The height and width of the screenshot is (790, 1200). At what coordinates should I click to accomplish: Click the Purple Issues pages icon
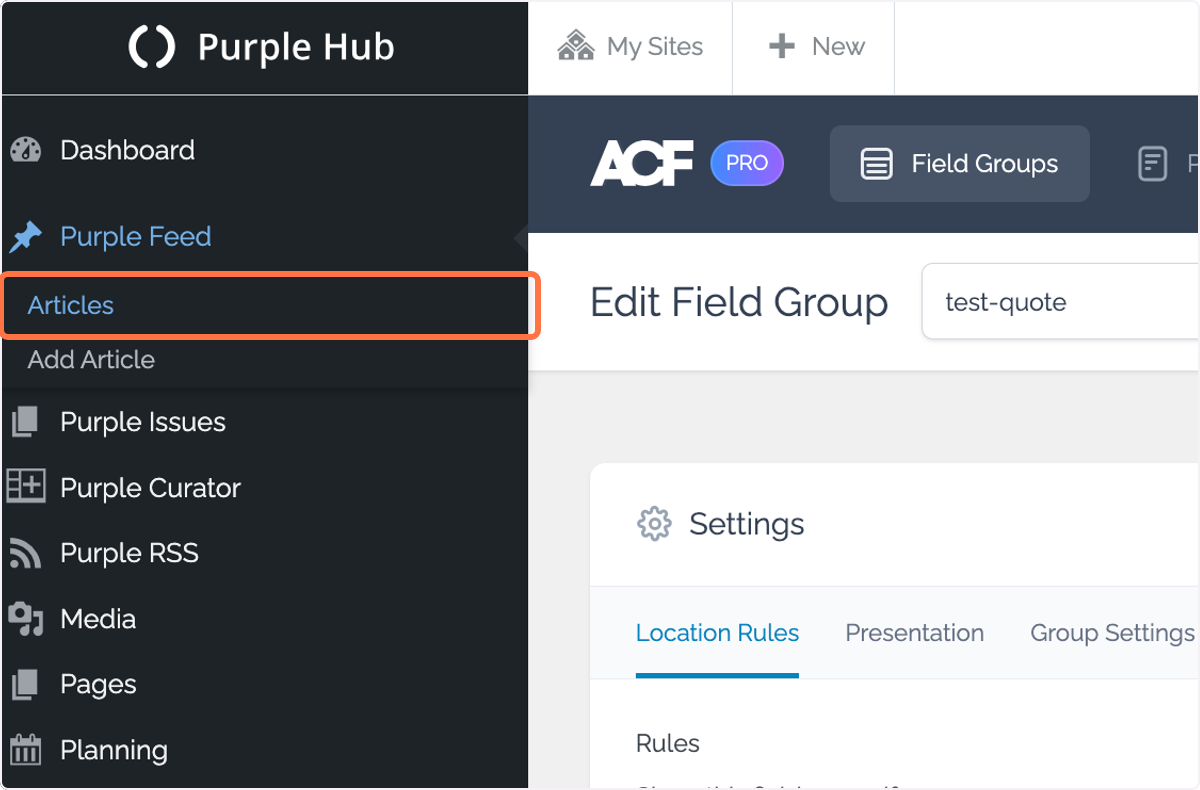25,422
